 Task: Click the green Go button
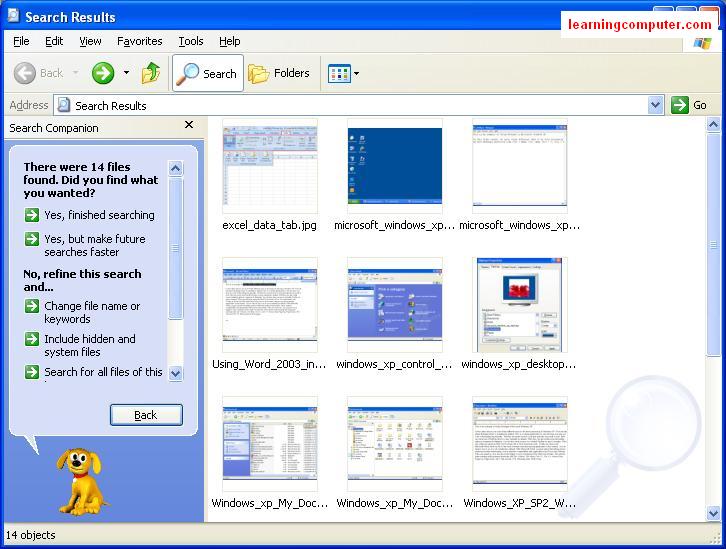(689, 105)
